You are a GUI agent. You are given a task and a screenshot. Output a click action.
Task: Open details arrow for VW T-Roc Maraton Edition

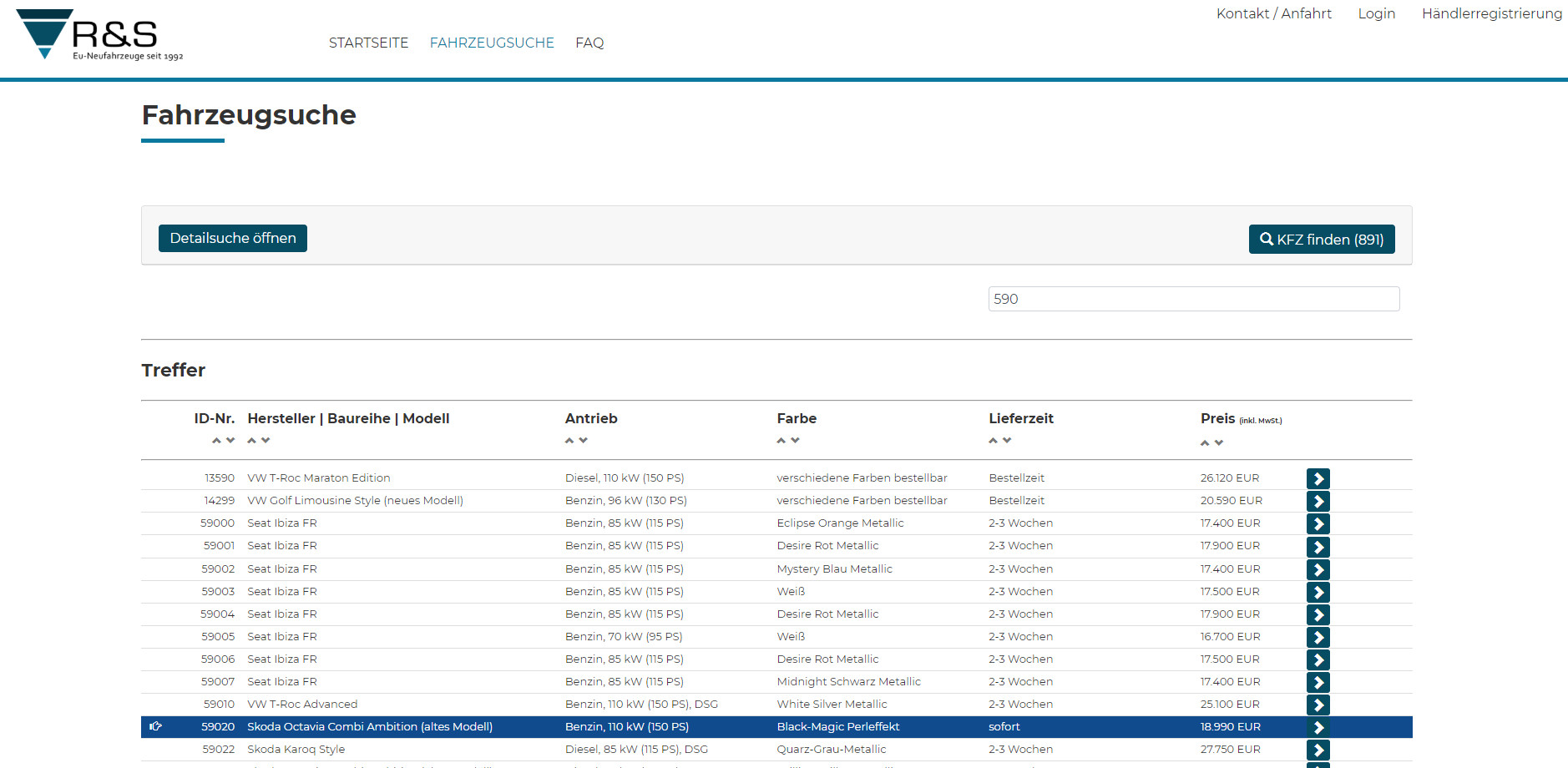pyautogui.click(x=1318, y=478)
